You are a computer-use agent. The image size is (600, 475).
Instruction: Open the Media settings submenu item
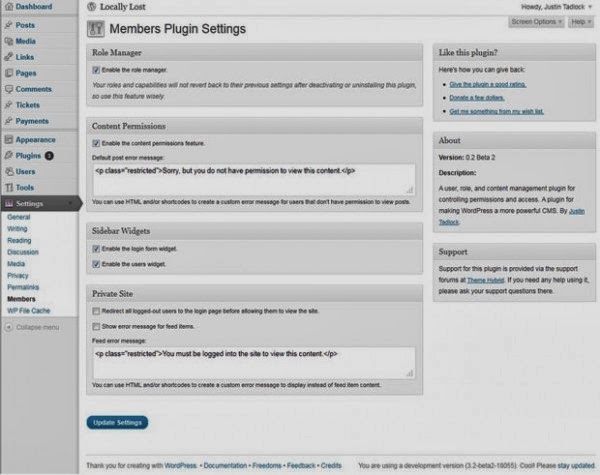pyautogui.click(x=16, y=264)
